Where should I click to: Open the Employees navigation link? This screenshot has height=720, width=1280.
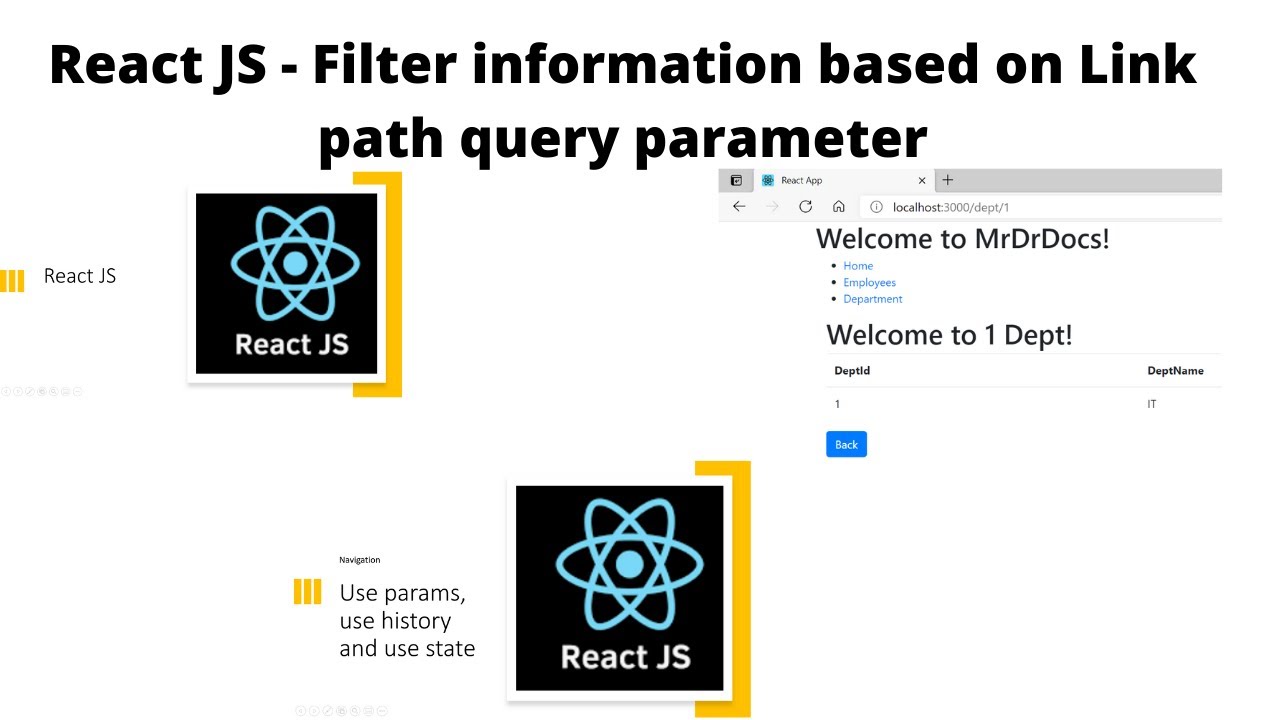870,283
